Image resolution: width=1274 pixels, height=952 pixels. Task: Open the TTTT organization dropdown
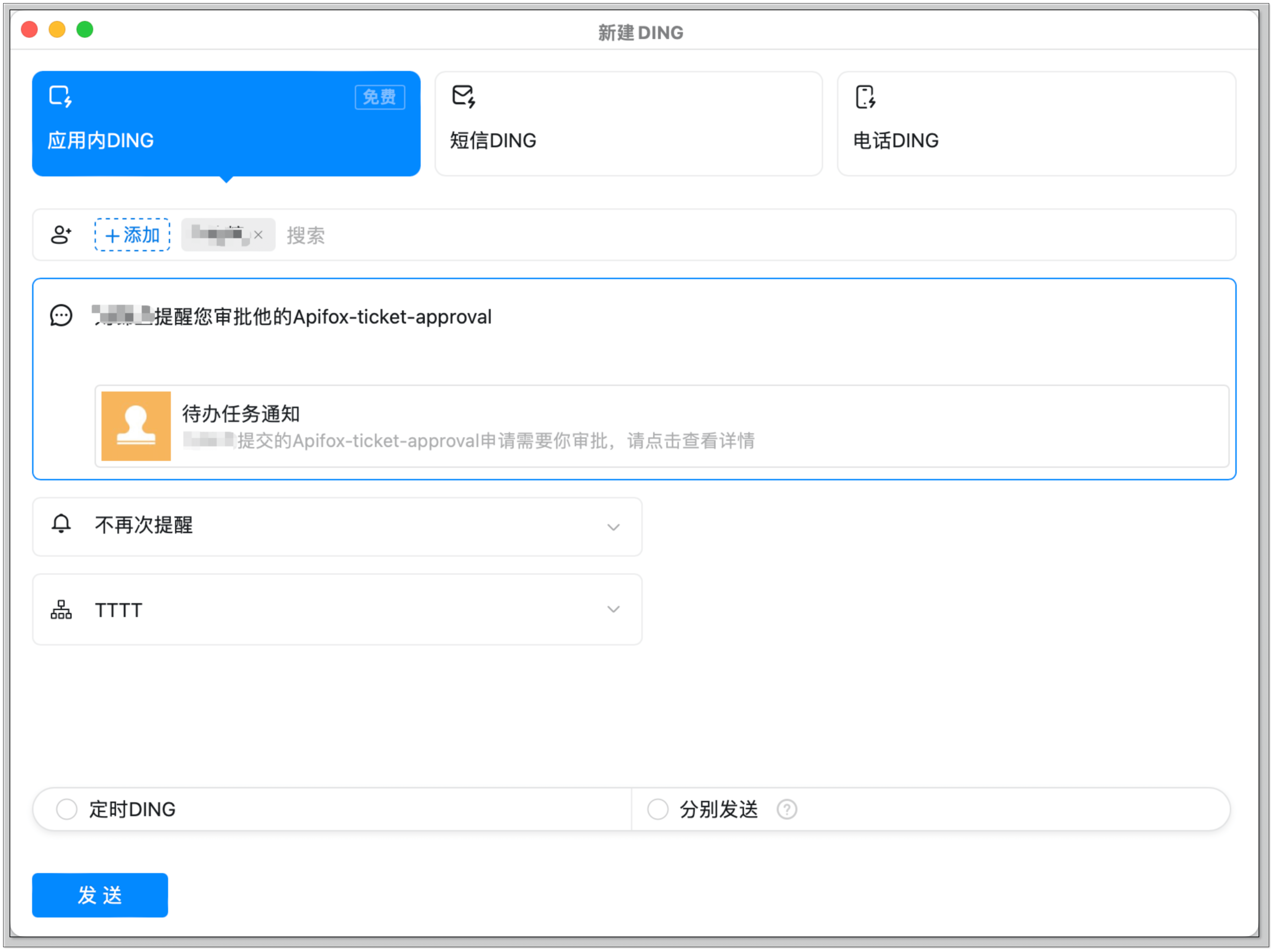point(613,609)
